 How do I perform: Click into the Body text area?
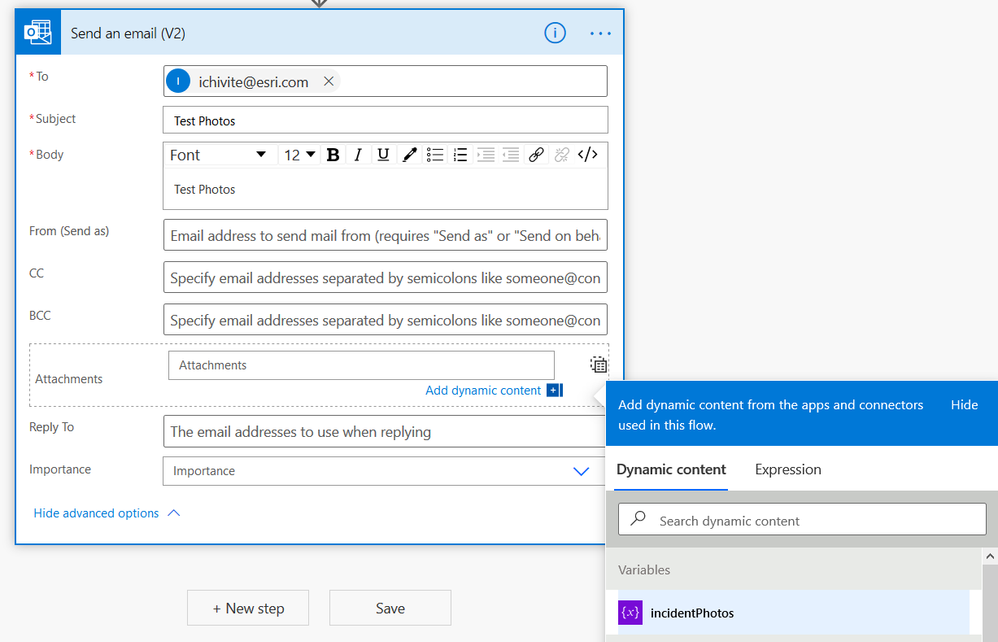385,189
